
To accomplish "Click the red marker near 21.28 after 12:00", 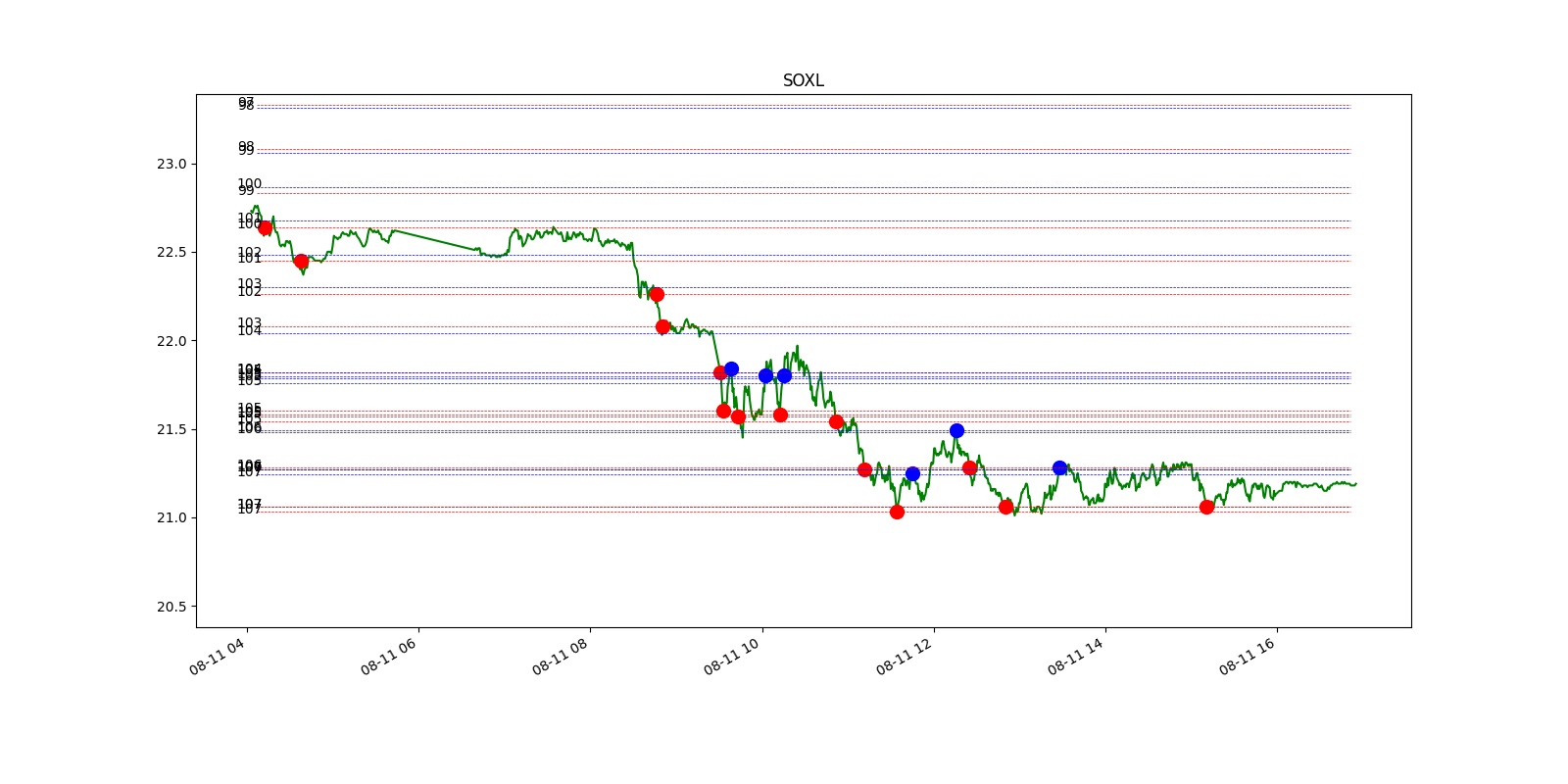I will pyautogui.click(x=969, y=467).
